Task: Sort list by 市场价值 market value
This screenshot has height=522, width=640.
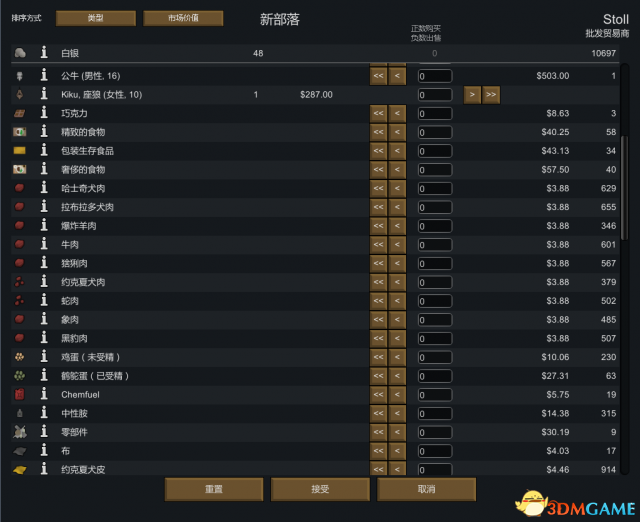Action: pyautogui.click(x=183, y=18)
